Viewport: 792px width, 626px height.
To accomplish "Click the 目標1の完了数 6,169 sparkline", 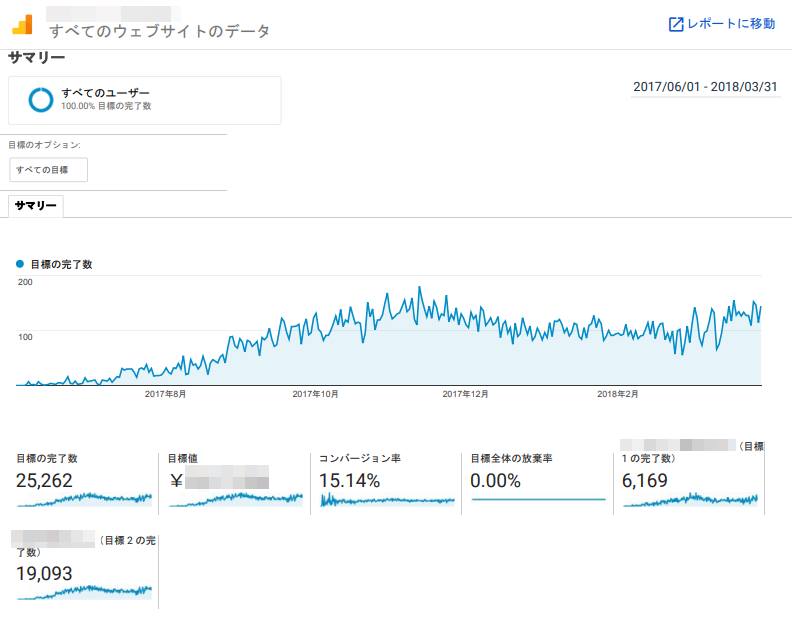I will pyautogui.click(x=690, y=498).
